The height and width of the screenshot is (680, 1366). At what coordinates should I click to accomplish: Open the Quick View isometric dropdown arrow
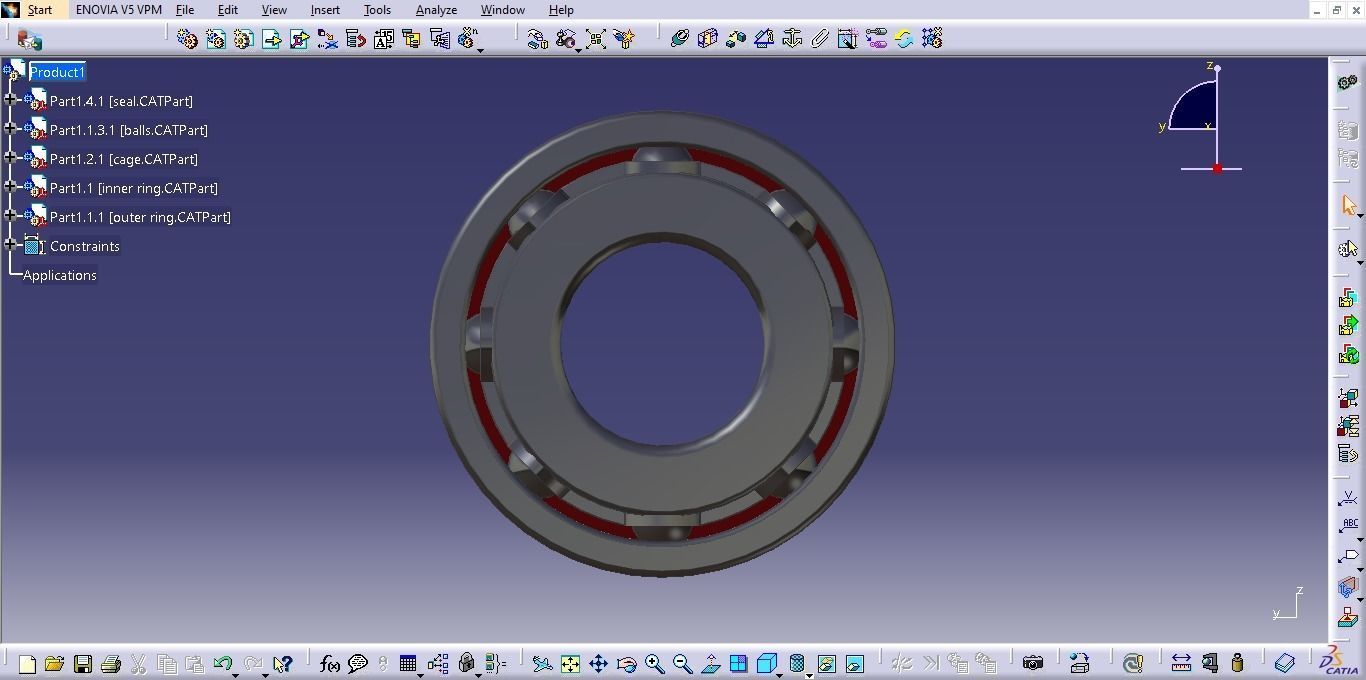coord(779,675)
